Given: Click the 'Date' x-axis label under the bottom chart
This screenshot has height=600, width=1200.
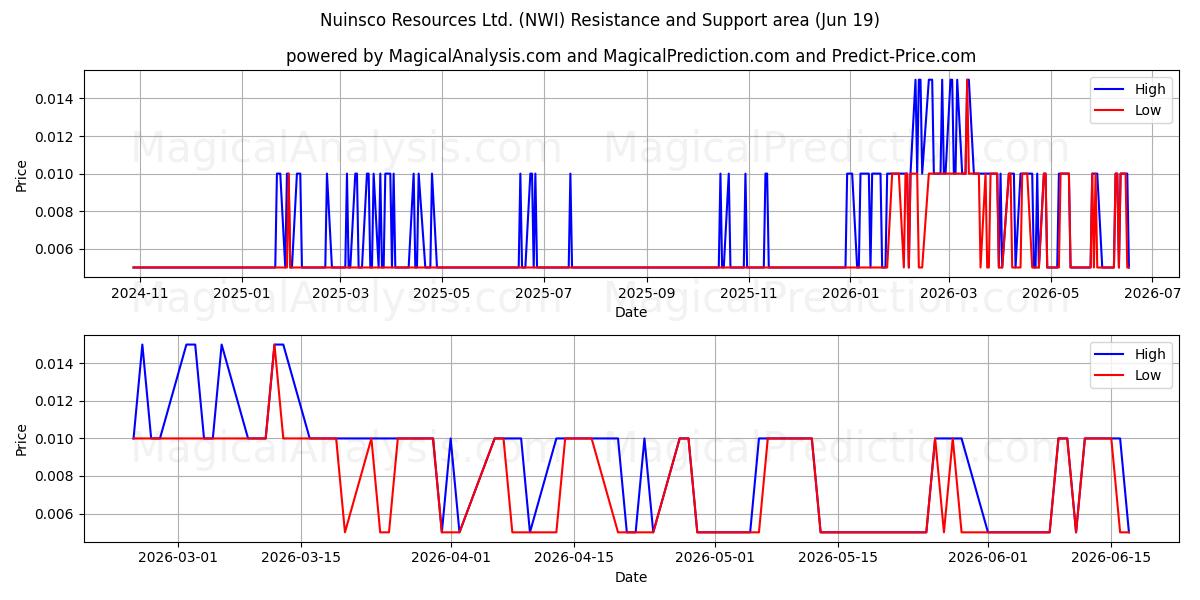Looking at the screenshot, I should pyautogui.click(x=631, y=577).
